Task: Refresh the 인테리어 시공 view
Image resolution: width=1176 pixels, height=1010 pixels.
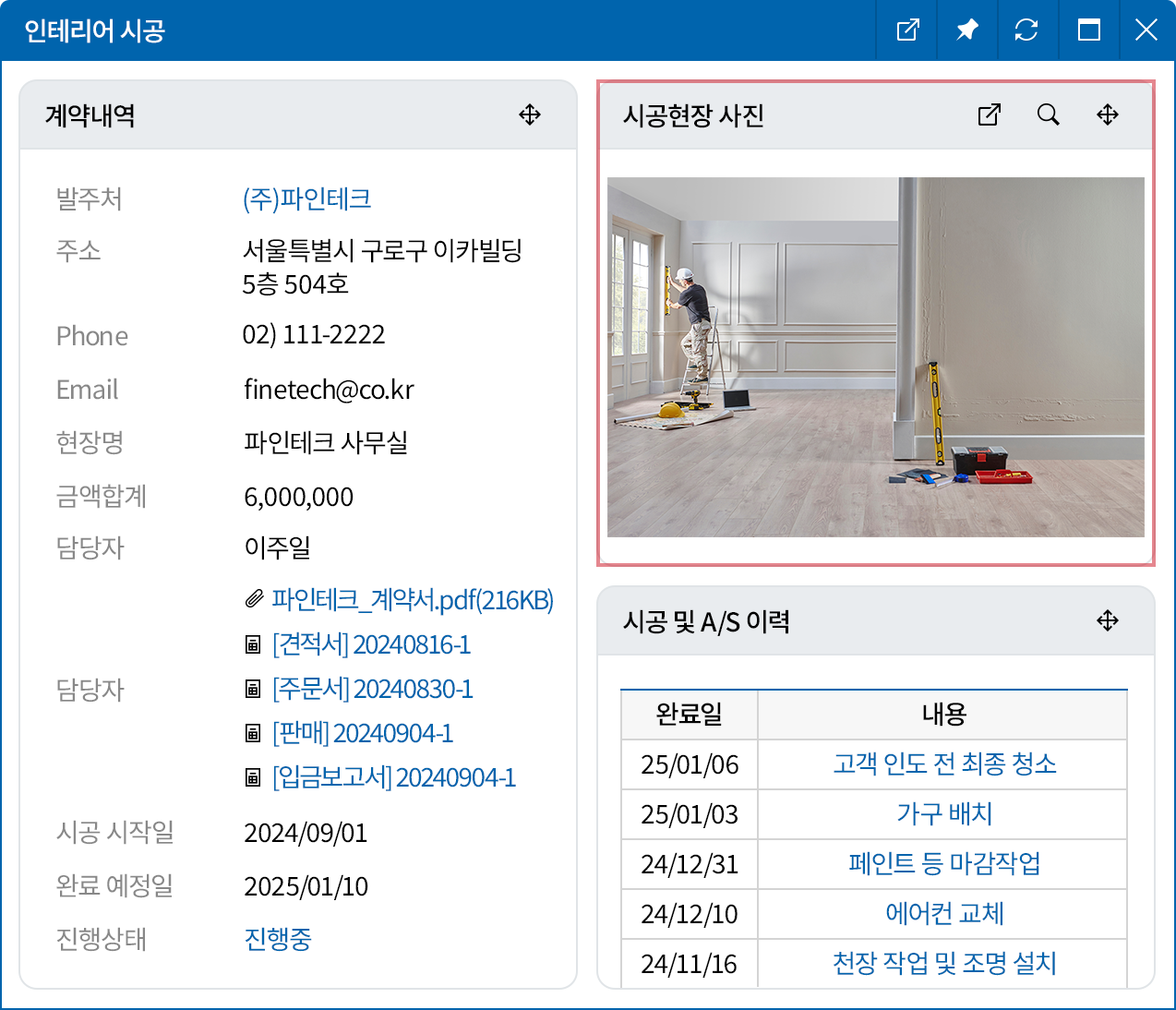Action: point(1027,30)
